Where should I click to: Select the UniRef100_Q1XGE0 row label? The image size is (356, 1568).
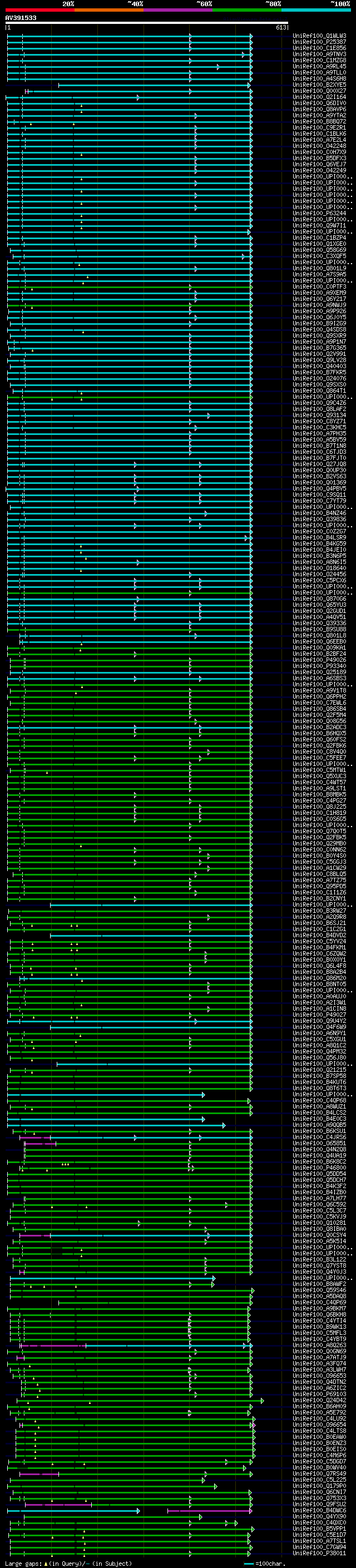tap(319, 244)
